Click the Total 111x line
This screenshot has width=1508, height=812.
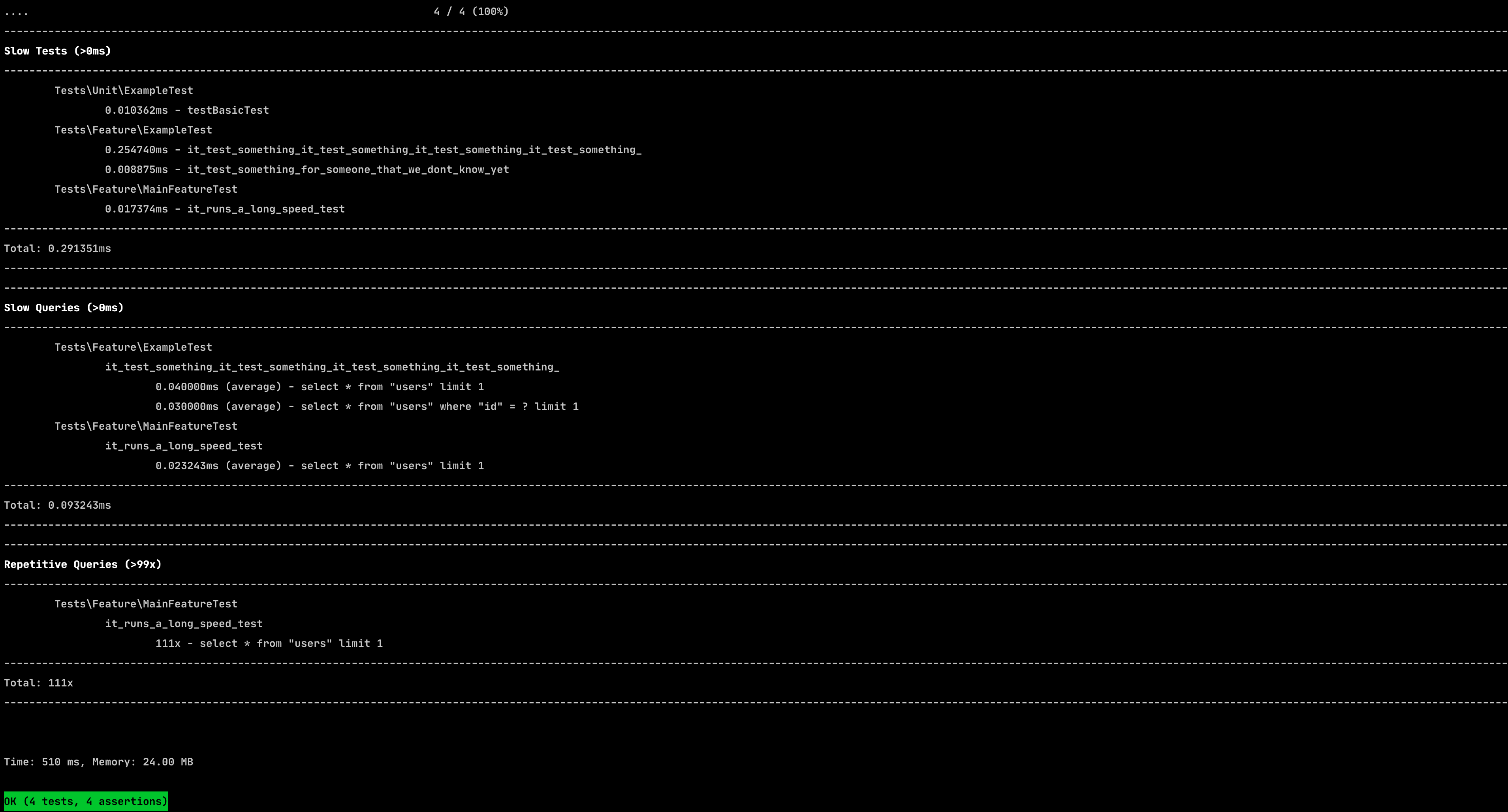[x=39, y=683]
